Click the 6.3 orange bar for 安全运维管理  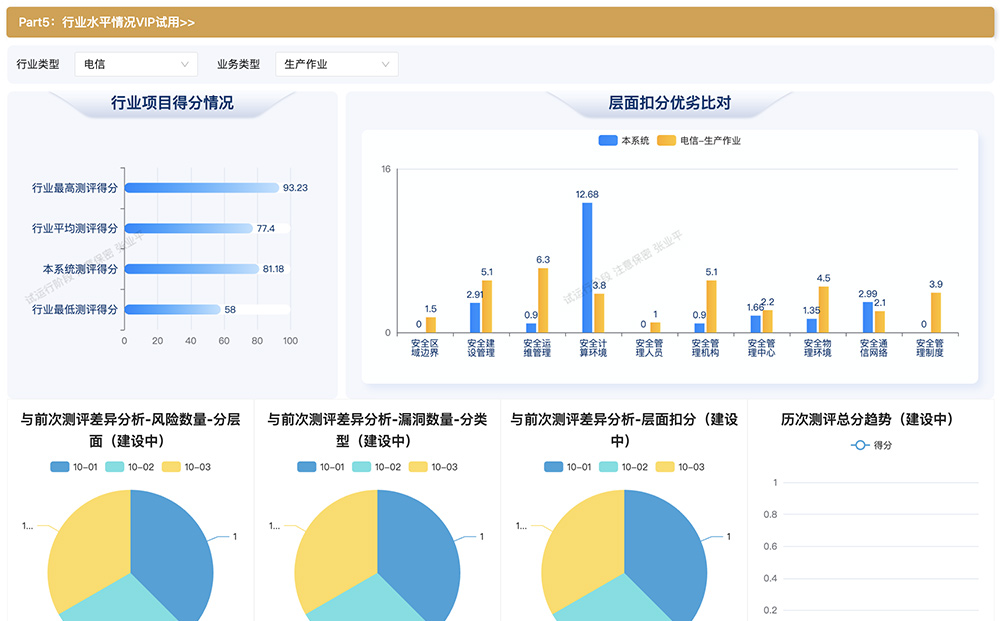click(543, 300)
